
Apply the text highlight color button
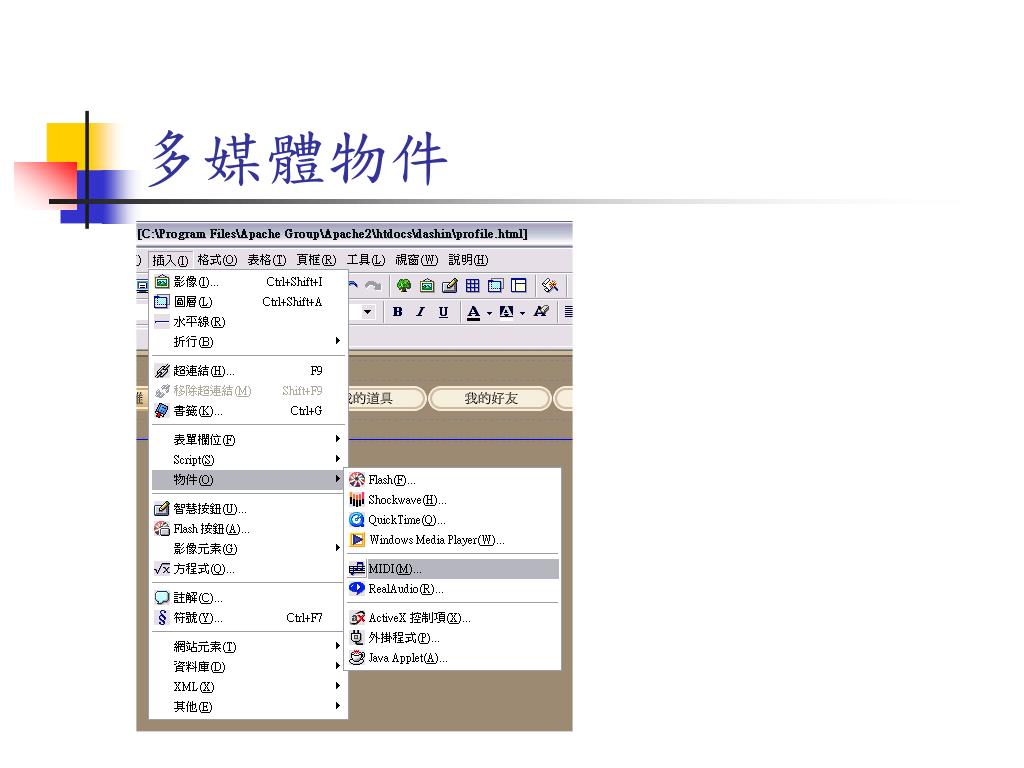coord(506,312)
